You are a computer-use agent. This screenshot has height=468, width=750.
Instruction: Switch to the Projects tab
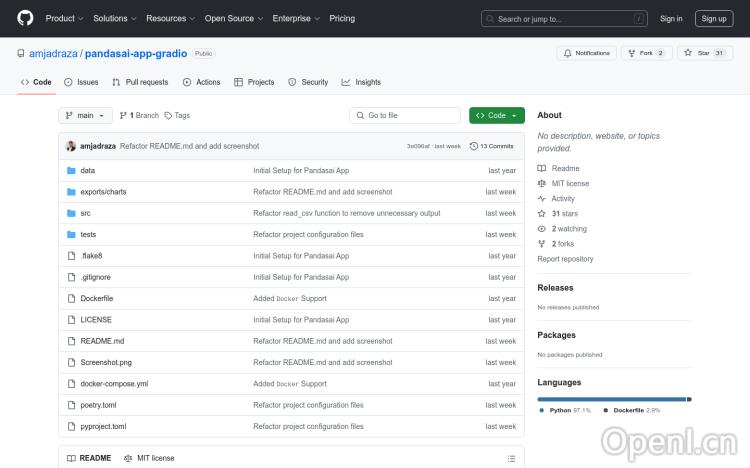tap(254, 82)
